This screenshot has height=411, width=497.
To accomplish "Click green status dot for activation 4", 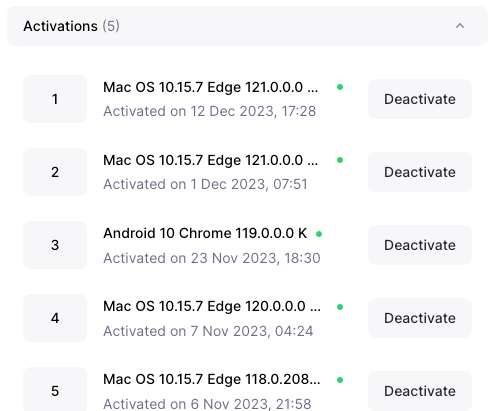I will (x=340, y=307).
